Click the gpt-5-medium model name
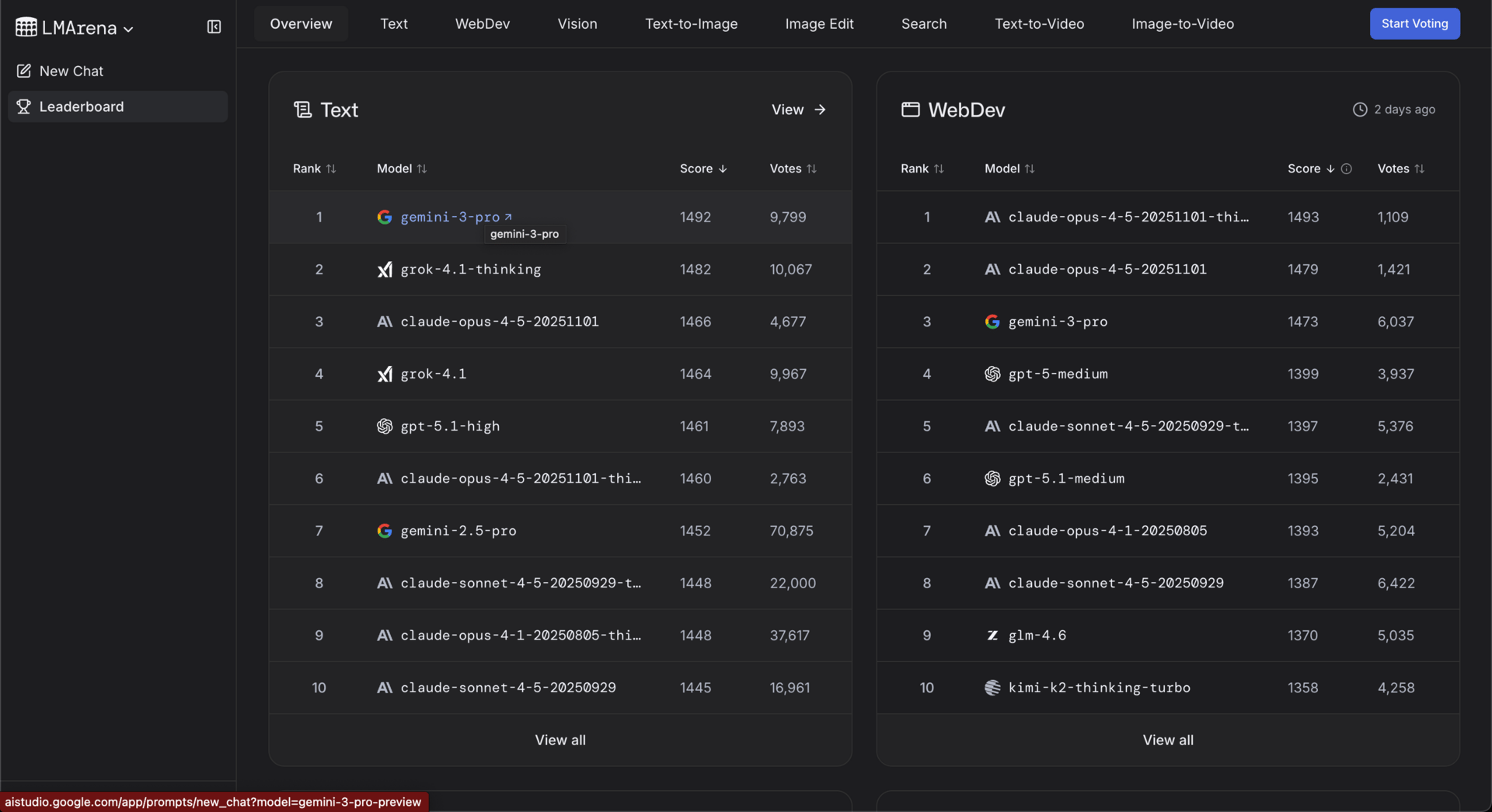Screen dimensions: 1492x812 [x=1058, y=374]
